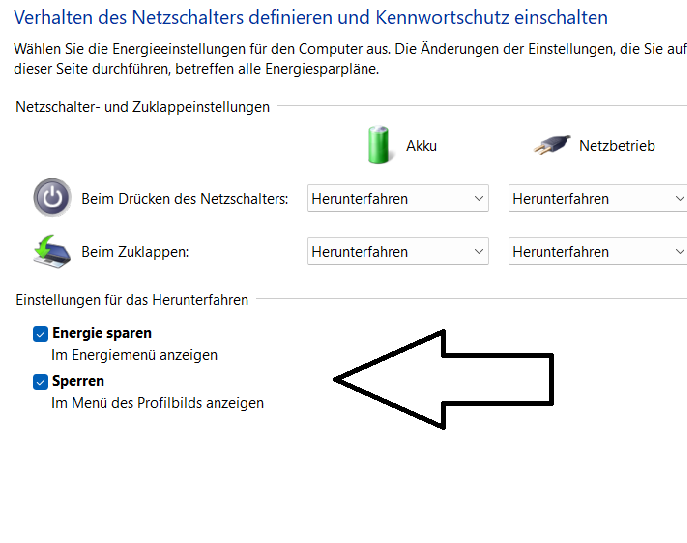Click the 'Akku' column header text

(421, 146)
